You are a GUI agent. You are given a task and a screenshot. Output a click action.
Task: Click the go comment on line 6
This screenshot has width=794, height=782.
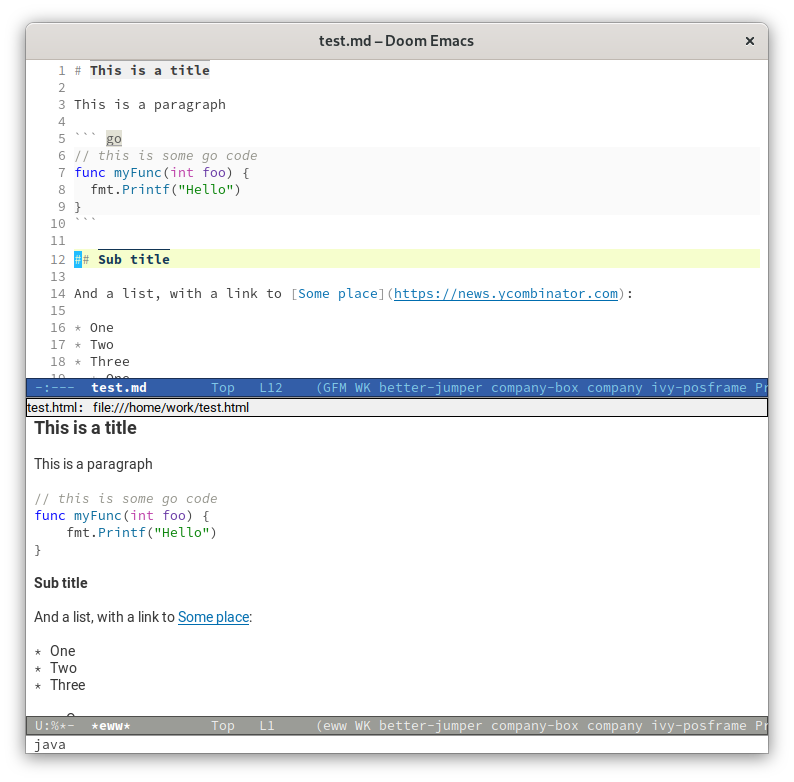point(166,155)
